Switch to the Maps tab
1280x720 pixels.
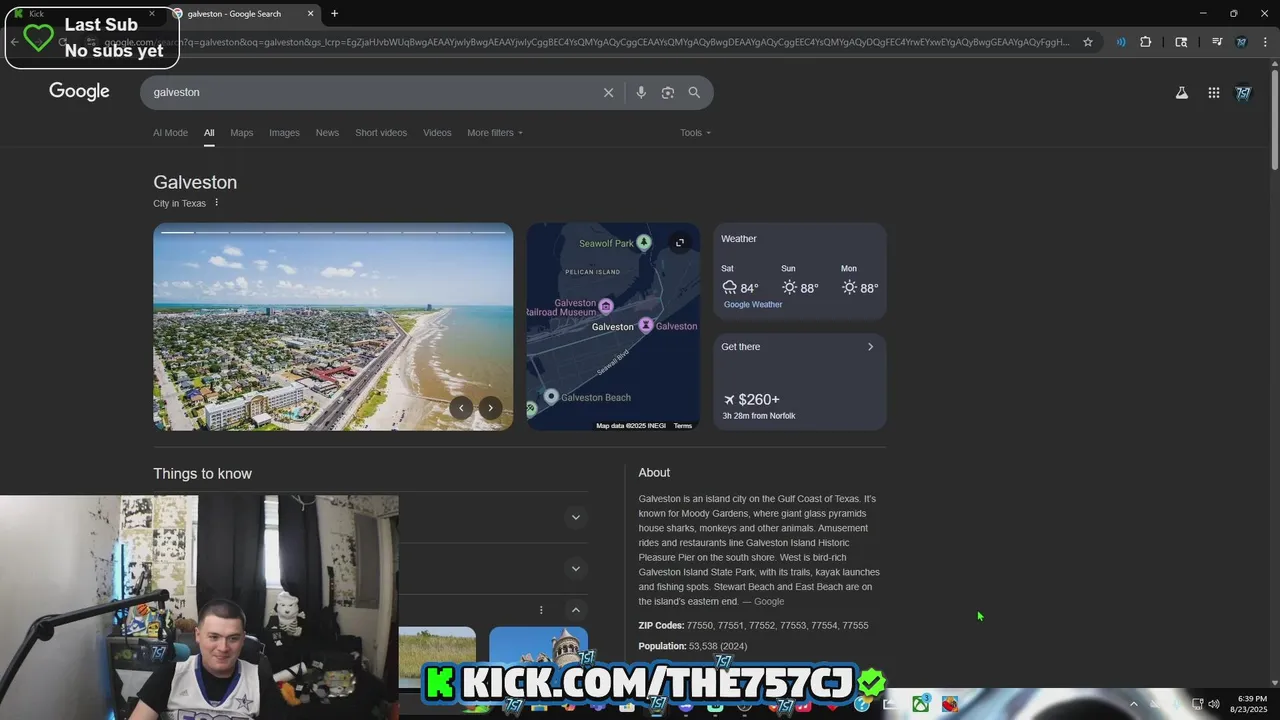(x=241, y=133)
